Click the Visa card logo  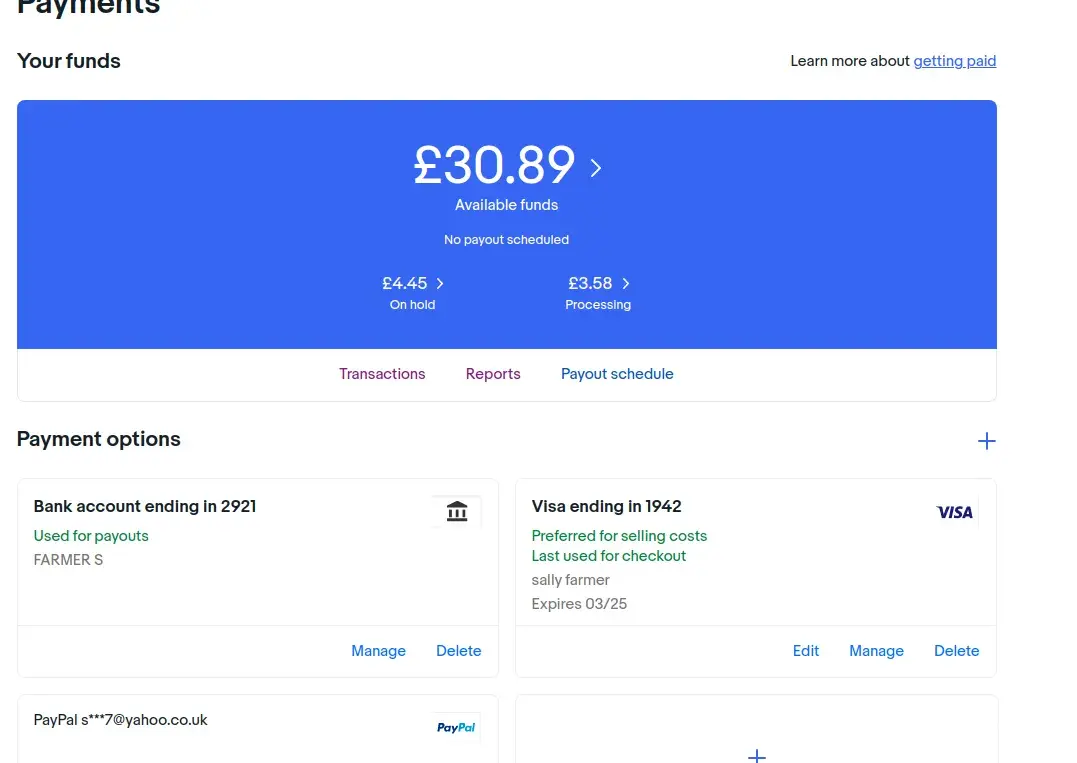pyautogui.click(x=954, y=512)
